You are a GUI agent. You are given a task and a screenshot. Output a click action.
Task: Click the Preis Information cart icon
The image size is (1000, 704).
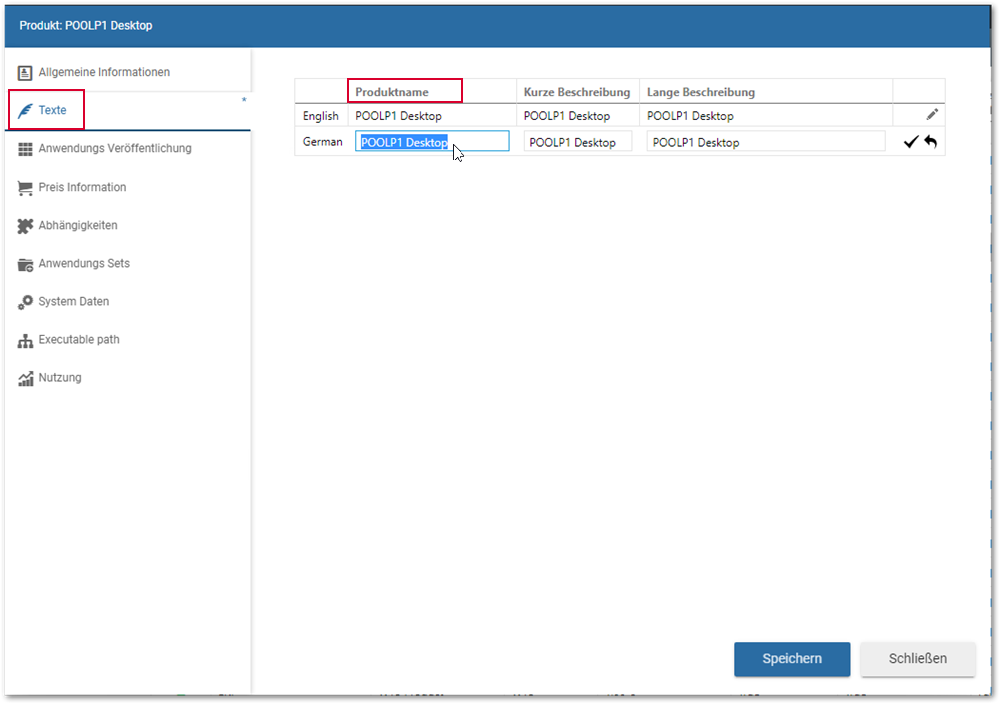click(x=25, y=187)
